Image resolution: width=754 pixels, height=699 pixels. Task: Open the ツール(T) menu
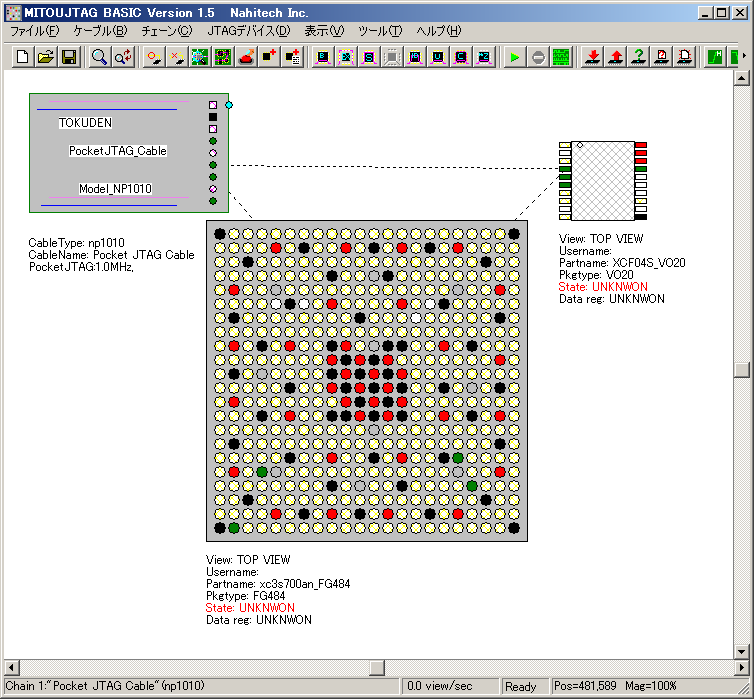pos(380,31)
